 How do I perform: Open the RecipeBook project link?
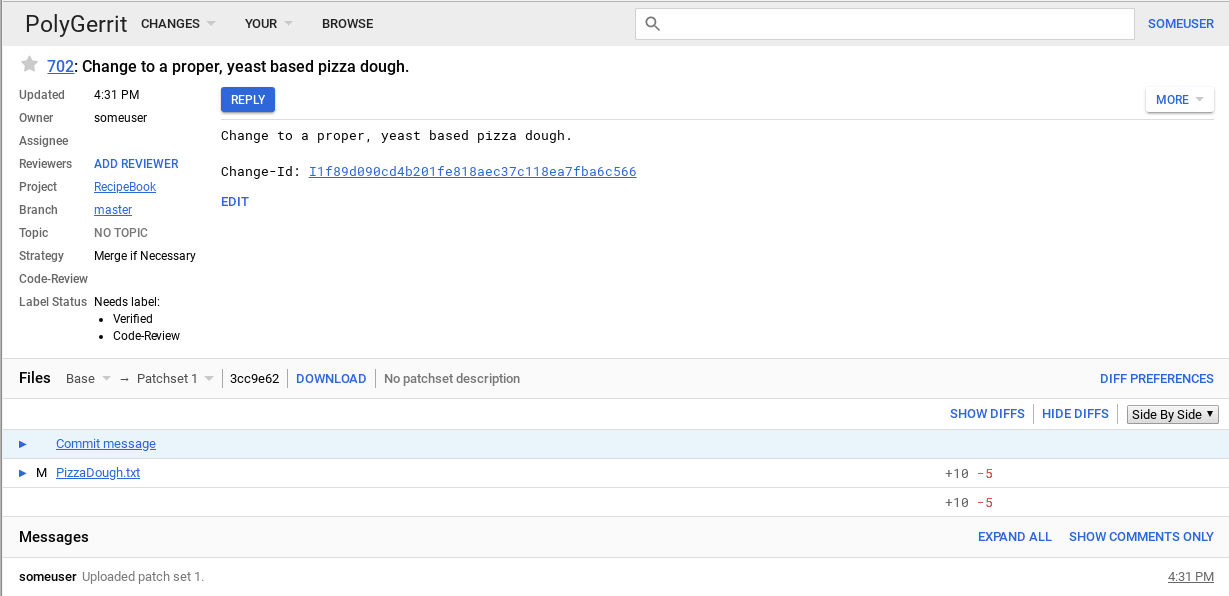124,186
